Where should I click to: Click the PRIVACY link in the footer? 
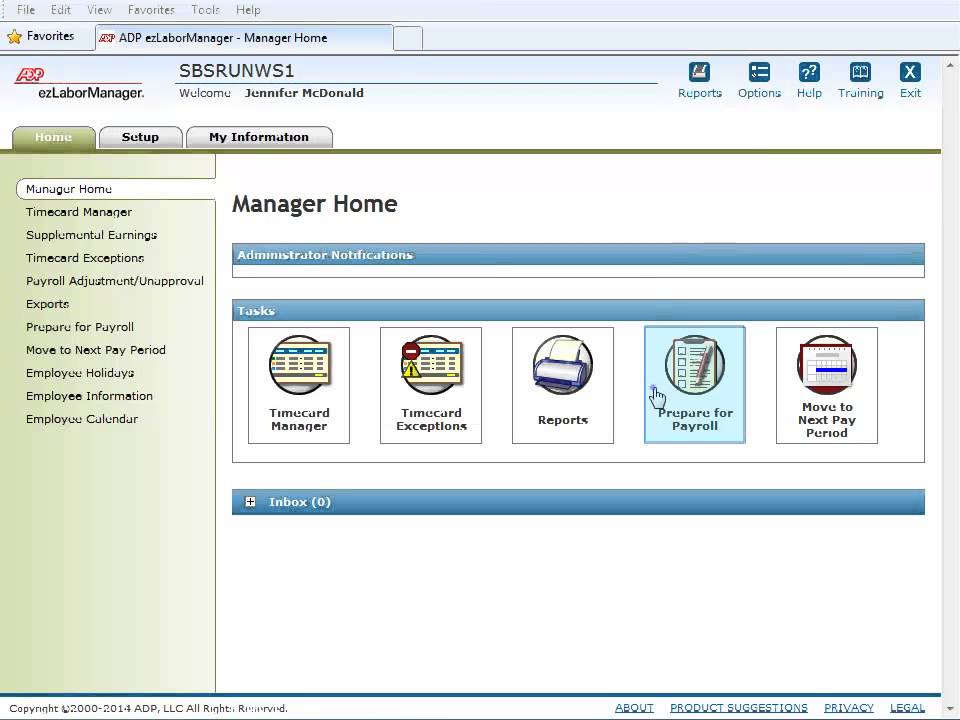pos(848,707)
